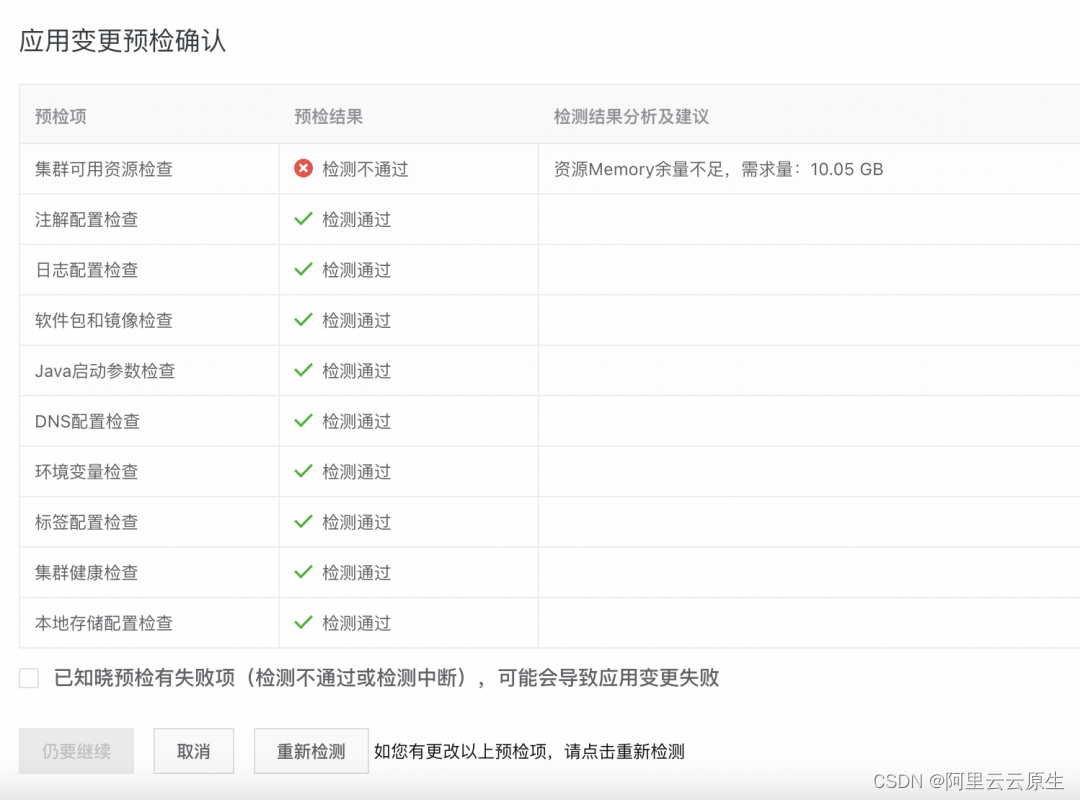
Task: Click the green checkmark for 本地存储配置检查
Action: (x=303, y=623)
